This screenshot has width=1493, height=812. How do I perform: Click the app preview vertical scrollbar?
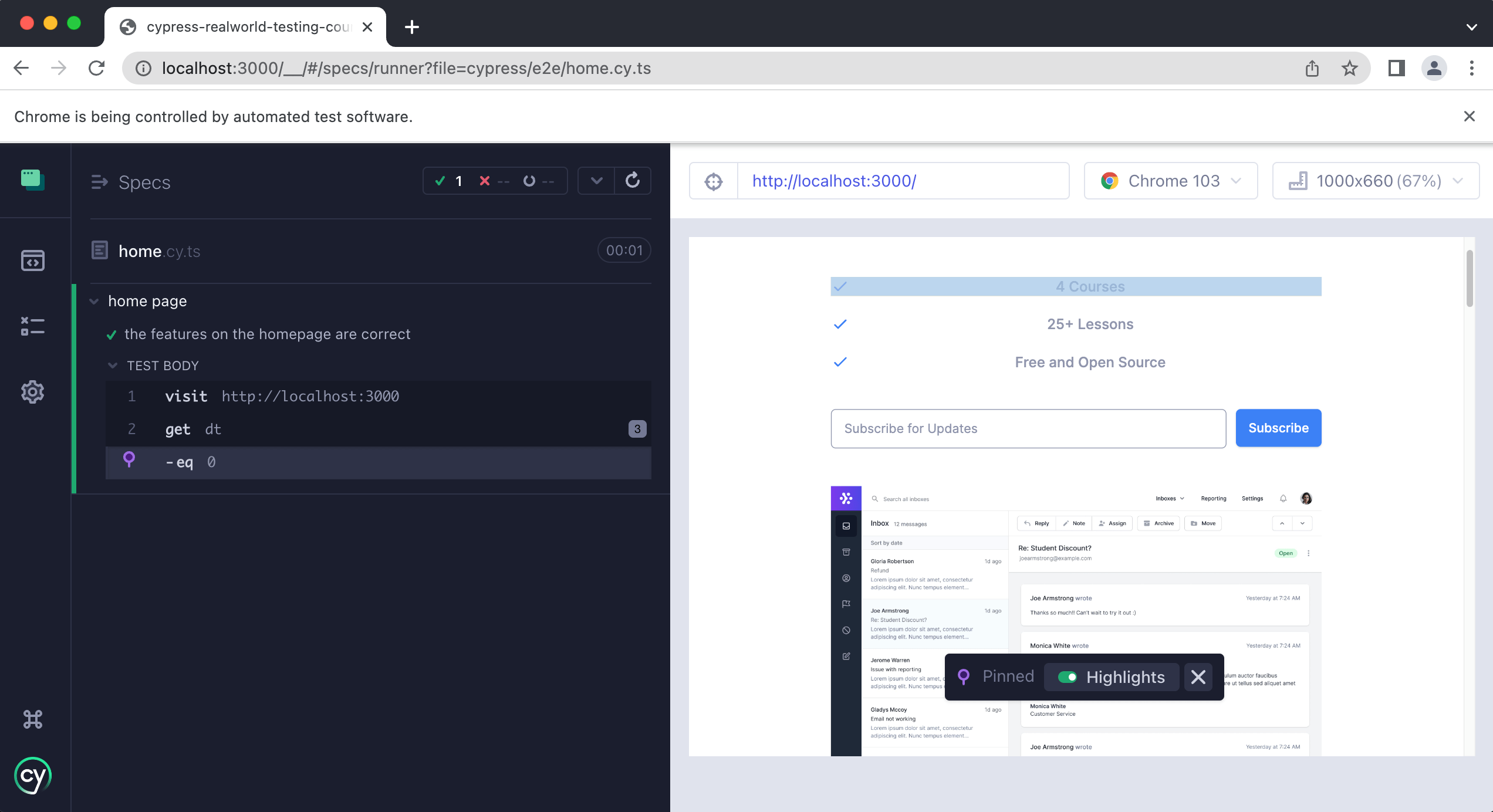[x=1470, y=279]
